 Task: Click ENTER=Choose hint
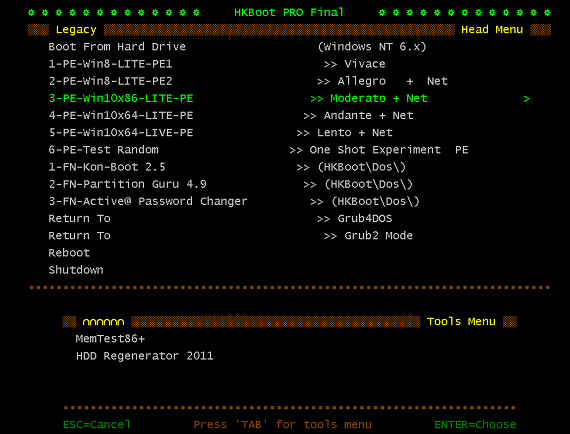475,425
